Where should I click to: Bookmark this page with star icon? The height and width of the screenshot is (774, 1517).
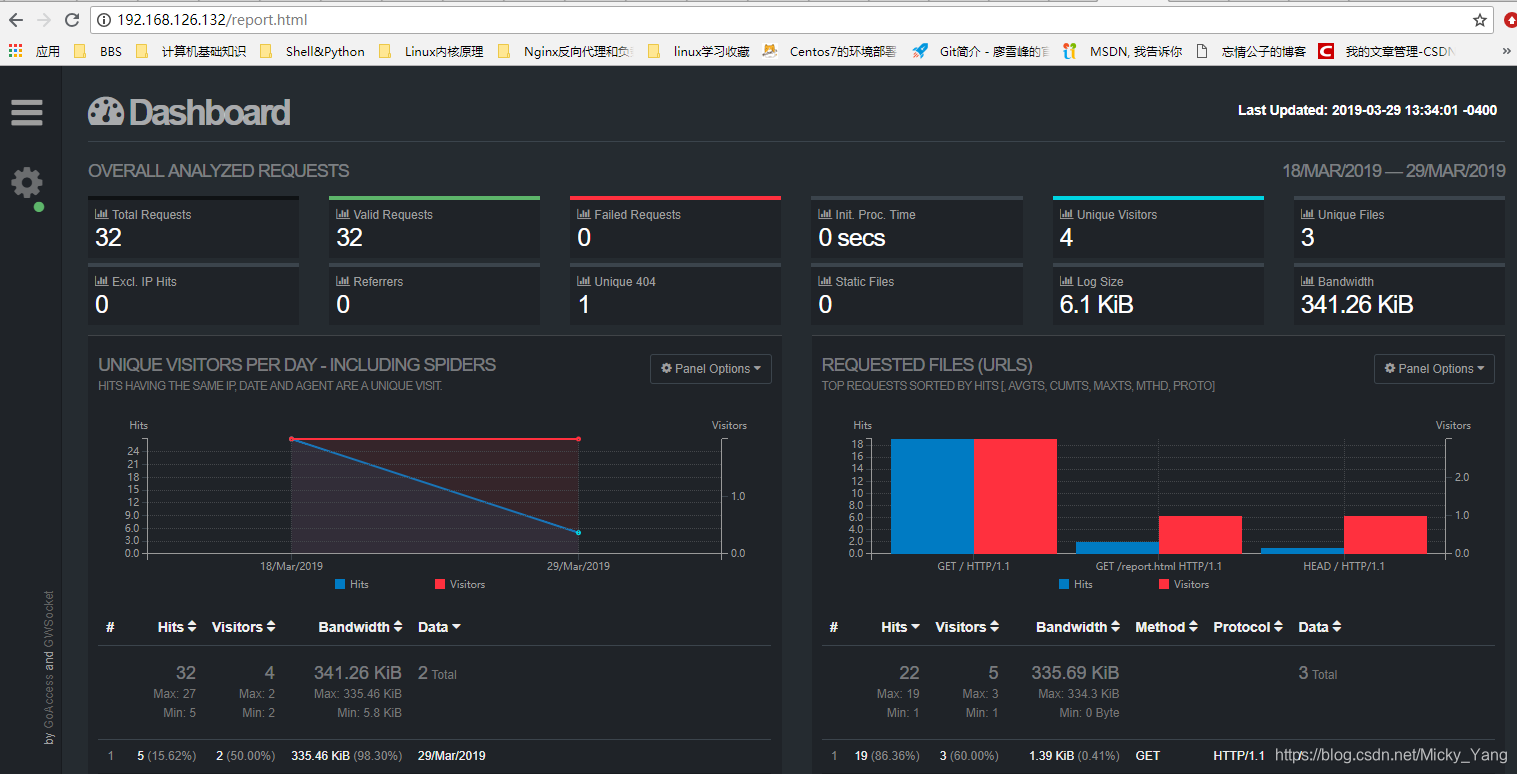pos(1480,20)
